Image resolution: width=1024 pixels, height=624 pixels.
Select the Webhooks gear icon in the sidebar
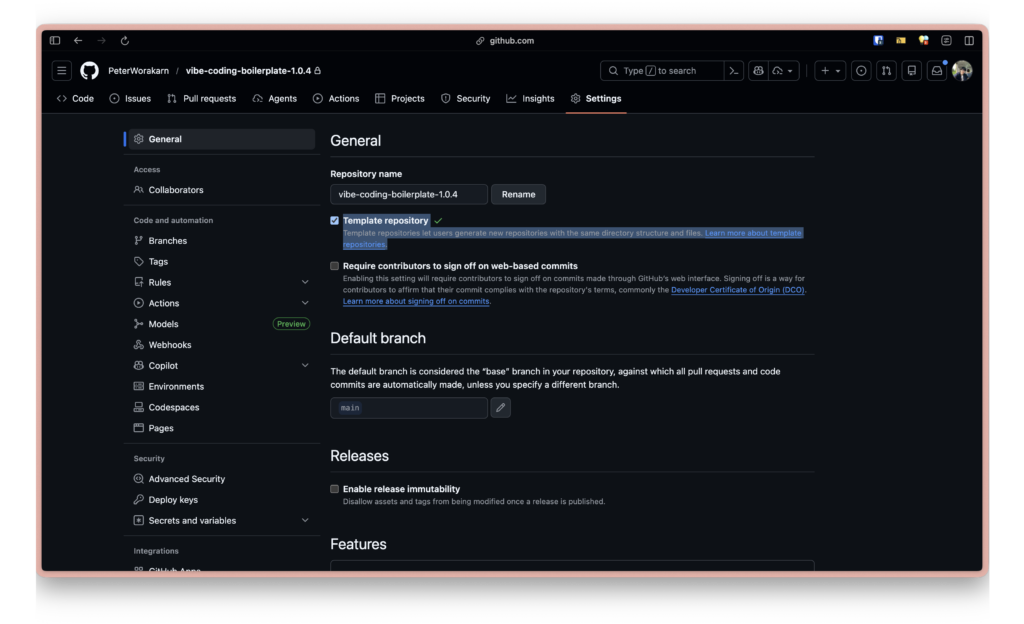[x=138, y=344]
